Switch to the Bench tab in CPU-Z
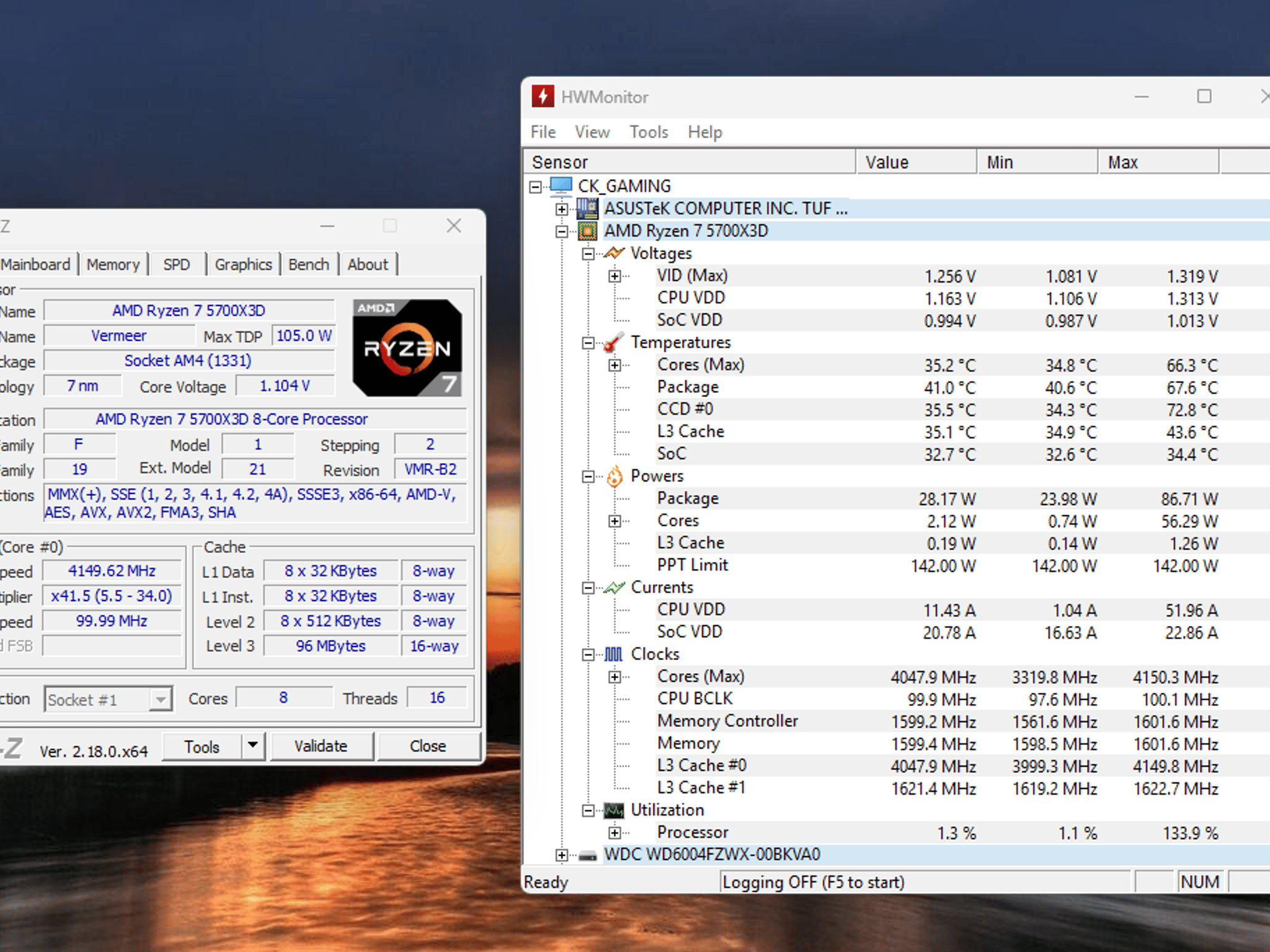The width and height of the screenshot is (1270, 952). tap(309, 265)
